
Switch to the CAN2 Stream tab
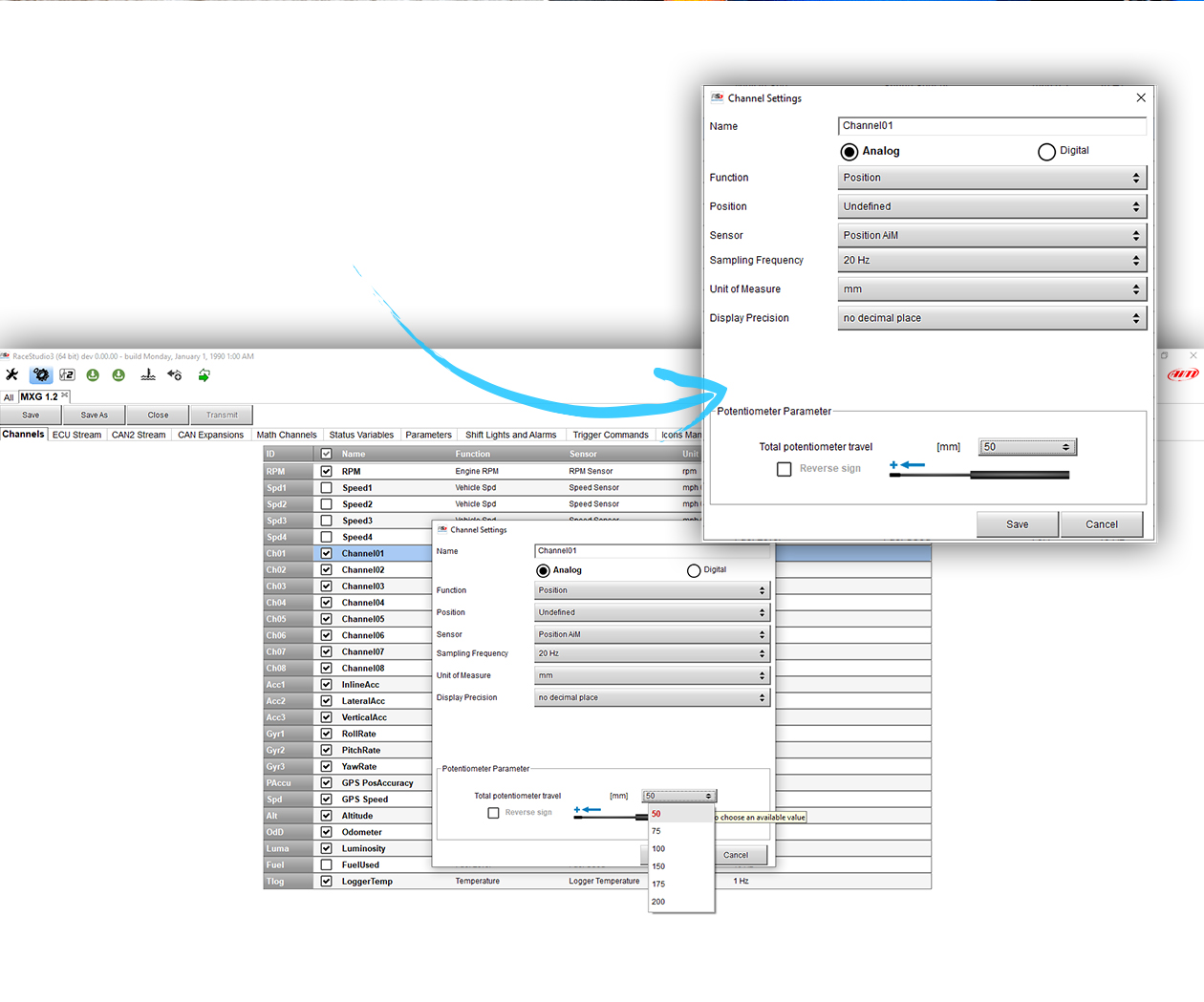139,435
